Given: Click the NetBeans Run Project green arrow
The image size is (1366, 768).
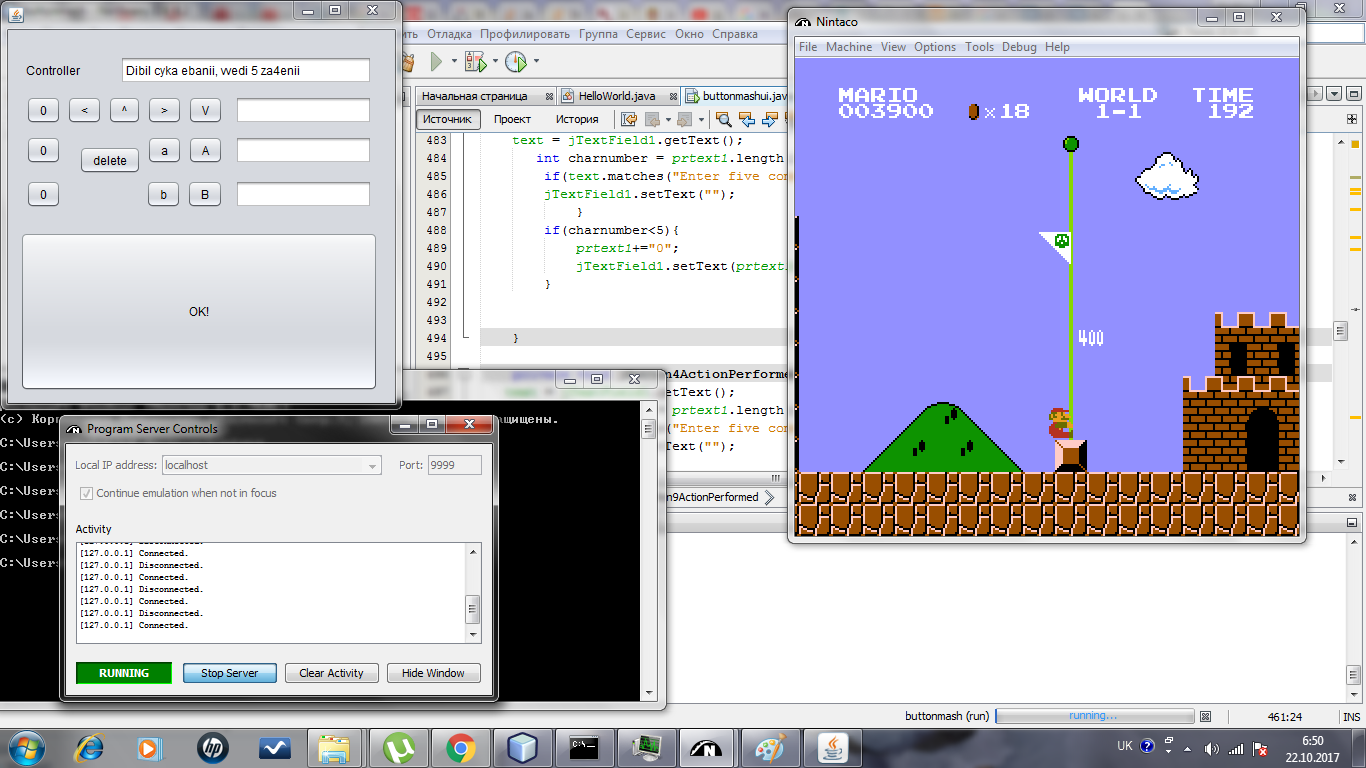Looking at the screenshot, I should coord(436,62).
